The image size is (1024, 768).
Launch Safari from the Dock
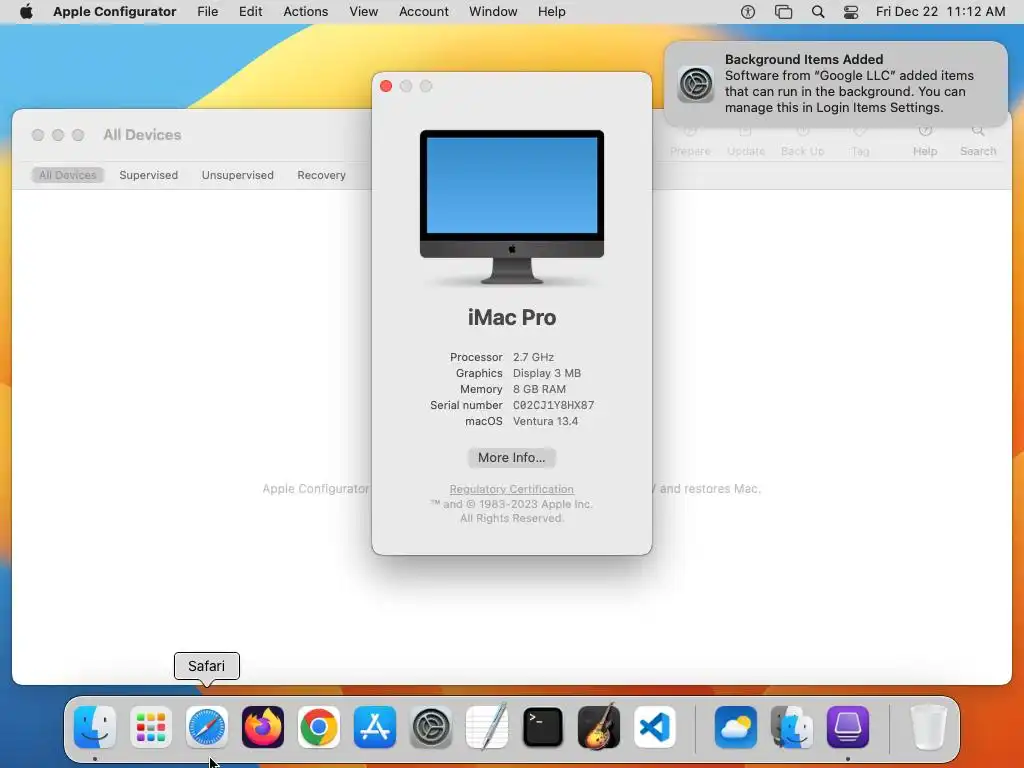pyautogui.click(x=207, y=727)
